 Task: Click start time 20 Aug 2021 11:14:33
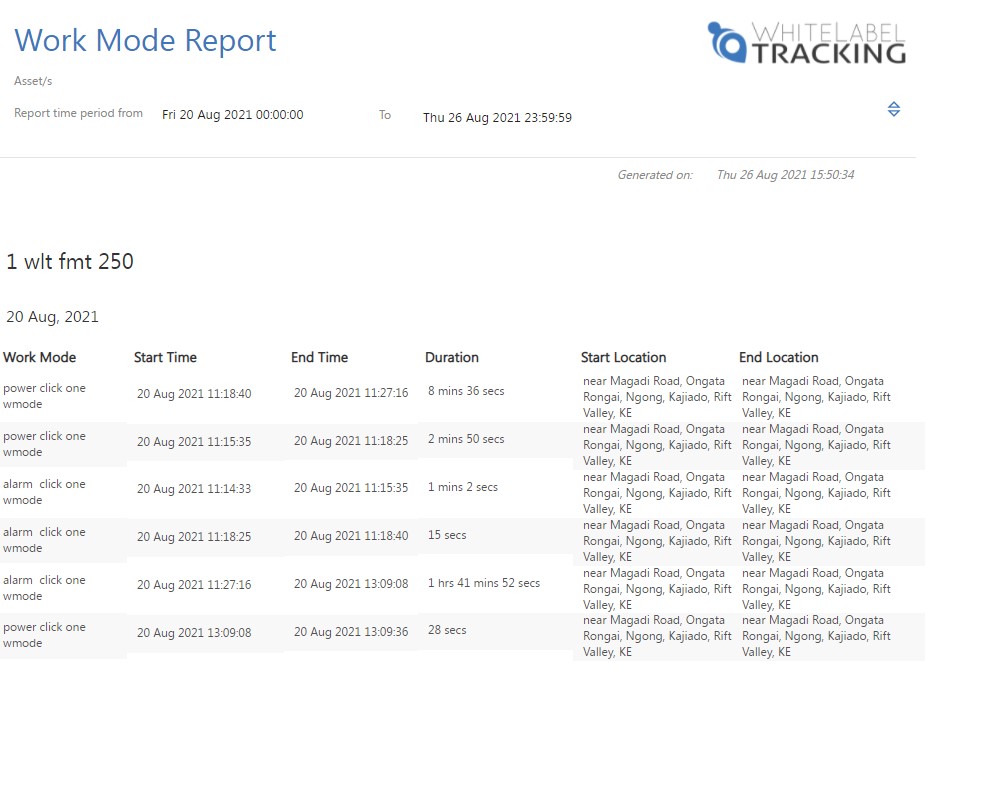(194, 488)
